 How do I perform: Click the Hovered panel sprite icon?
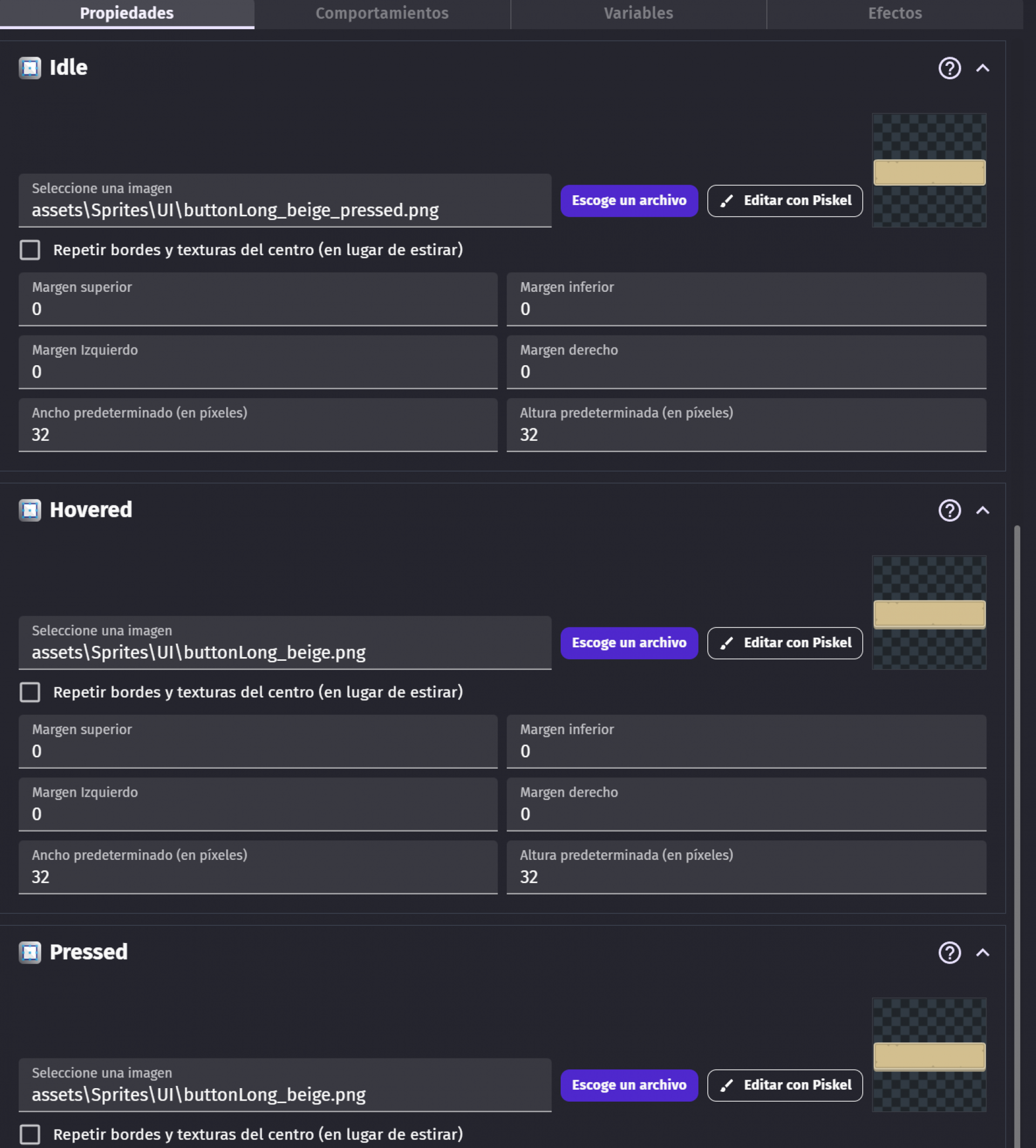tap(30, 510)
